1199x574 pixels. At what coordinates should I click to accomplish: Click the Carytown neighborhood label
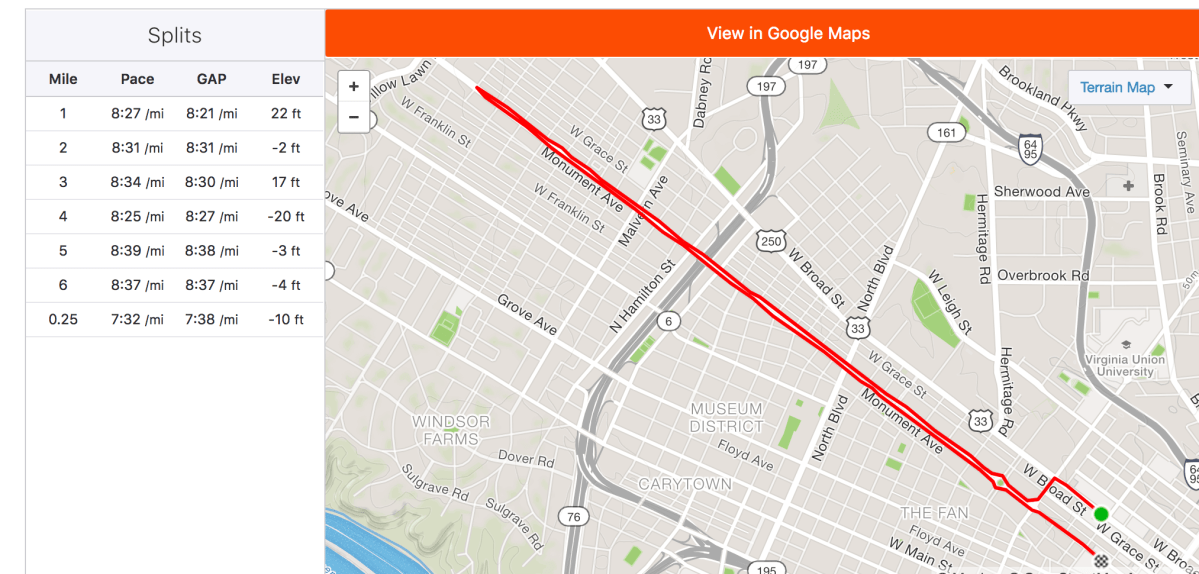(685, 485)
